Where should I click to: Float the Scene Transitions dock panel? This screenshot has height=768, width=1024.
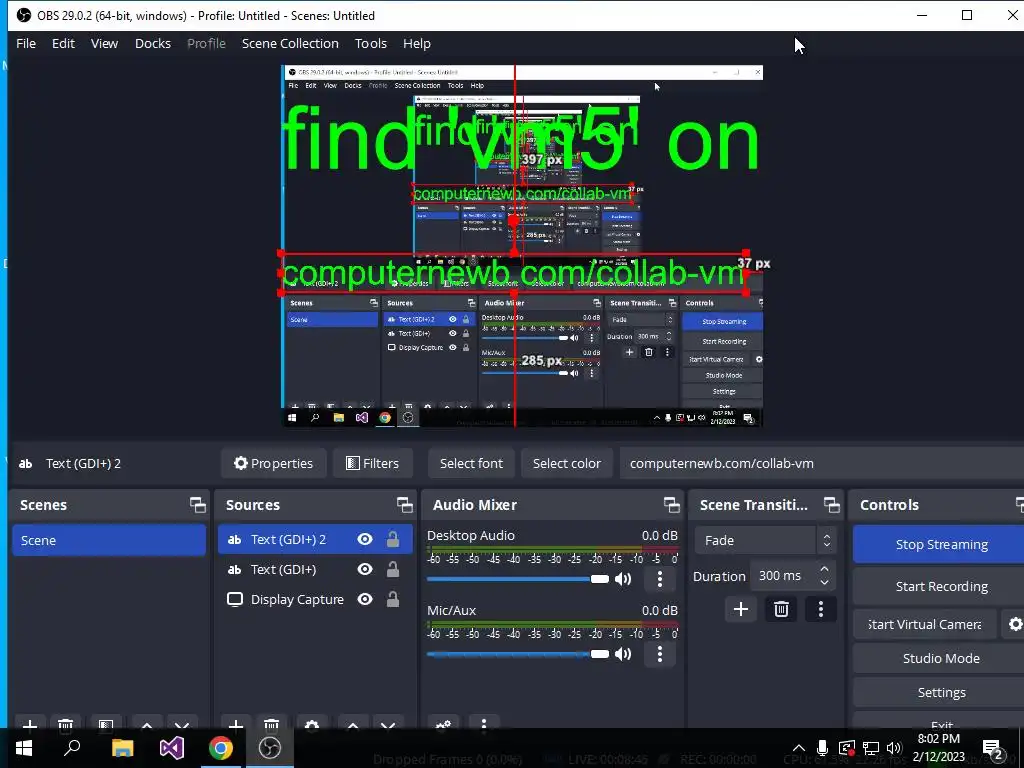coord(831,505)
